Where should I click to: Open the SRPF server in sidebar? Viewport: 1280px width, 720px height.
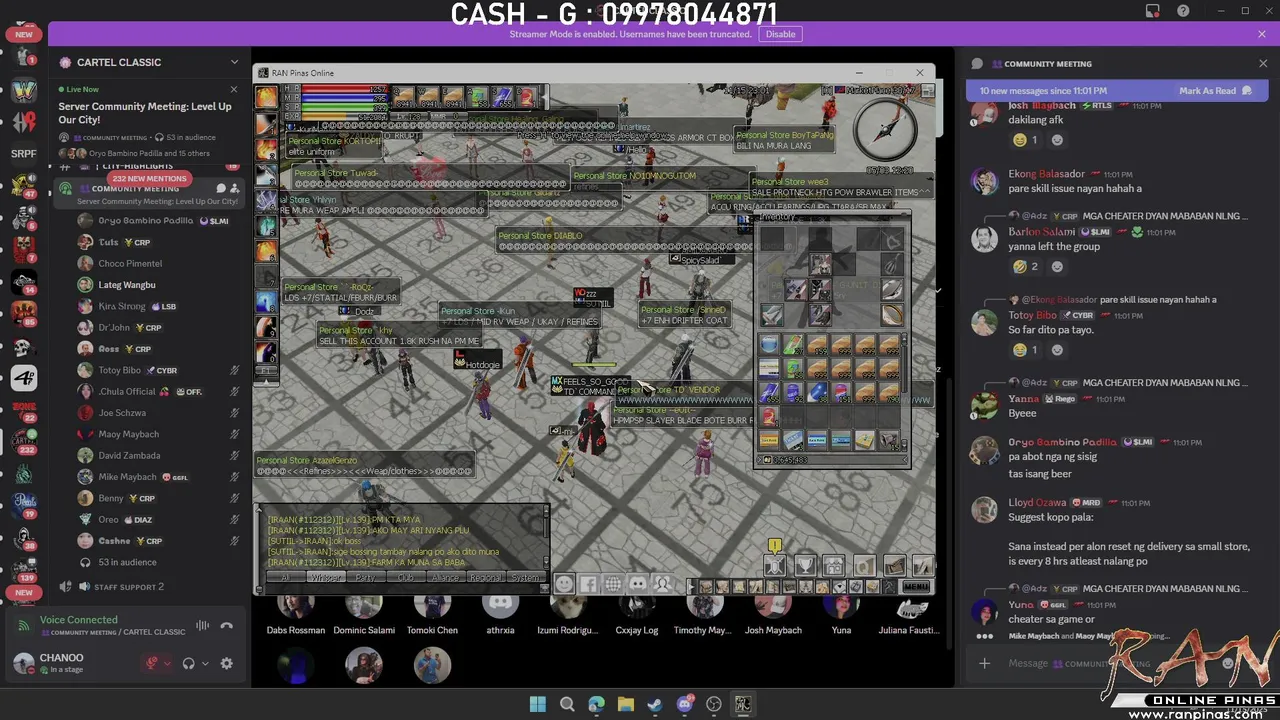pyautogui.click(x=24, y=153)
